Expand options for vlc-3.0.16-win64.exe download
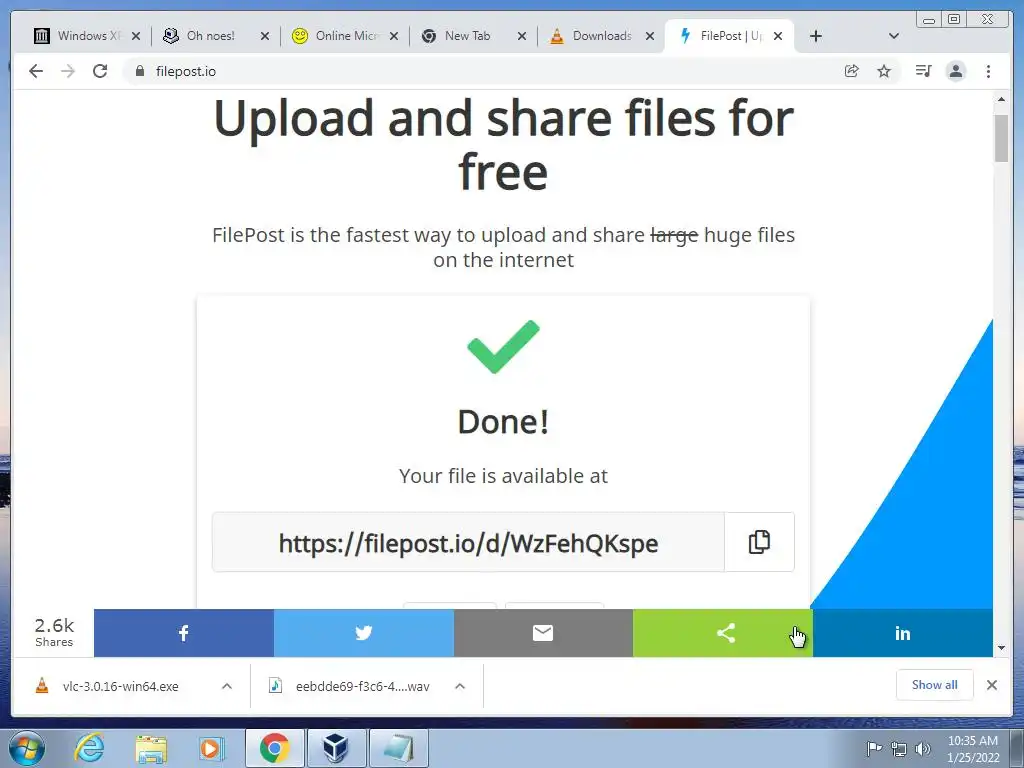Screen dimensions: 1024x768 (227, 686)
